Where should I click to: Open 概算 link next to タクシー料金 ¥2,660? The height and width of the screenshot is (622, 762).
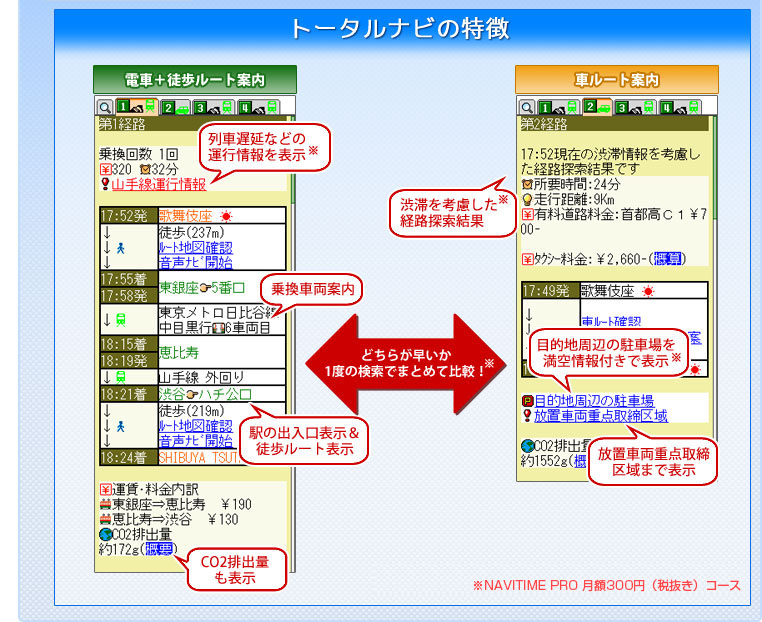coord(668,259)
